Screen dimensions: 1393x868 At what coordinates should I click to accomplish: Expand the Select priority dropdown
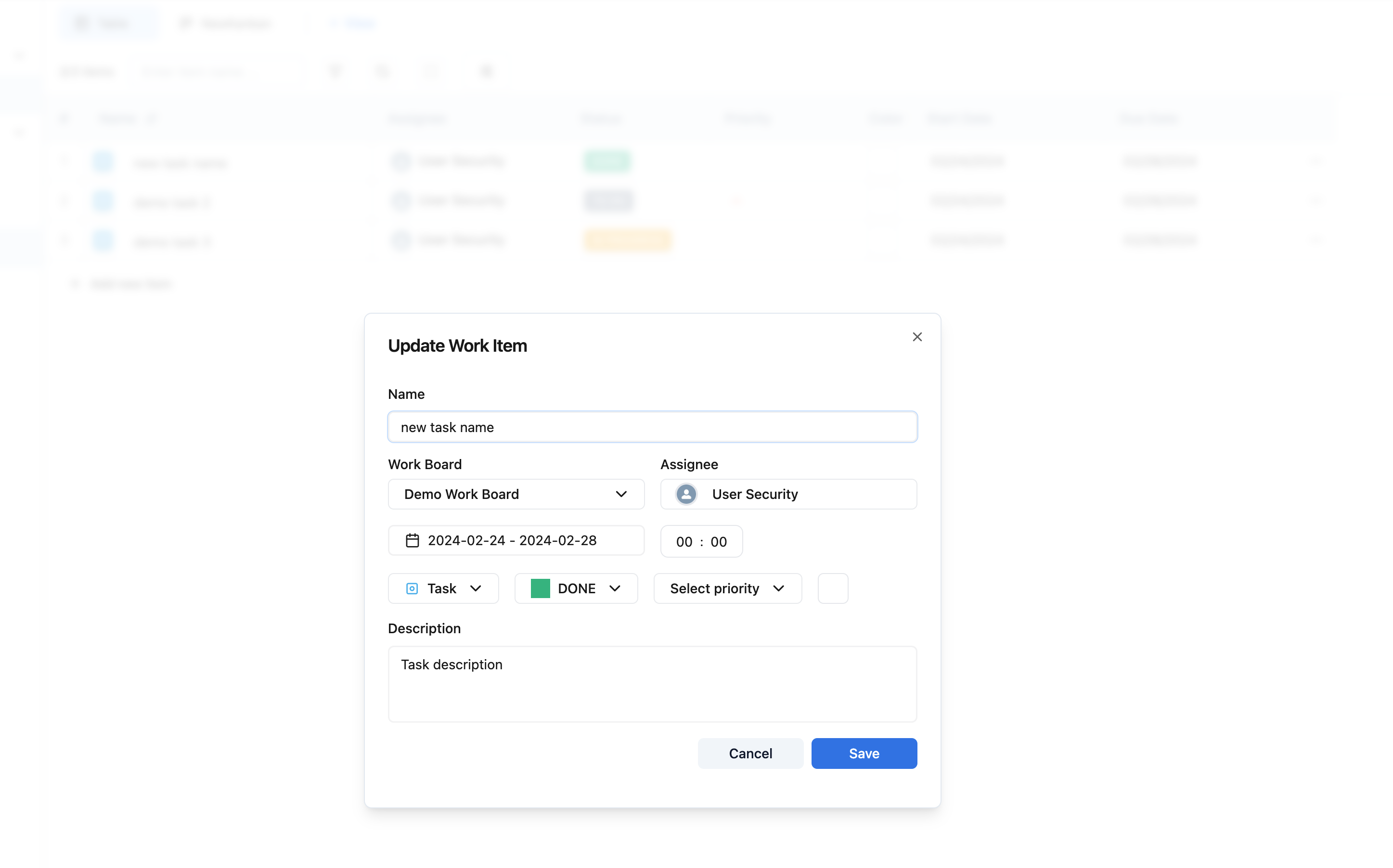point(727,588)
